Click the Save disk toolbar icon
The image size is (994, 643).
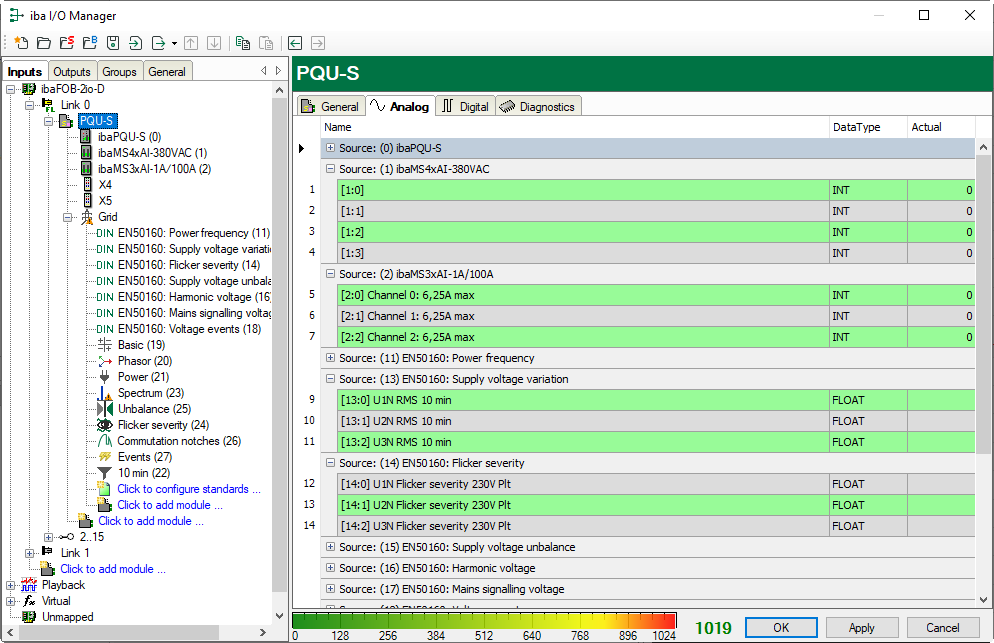(x=113, y=43)
